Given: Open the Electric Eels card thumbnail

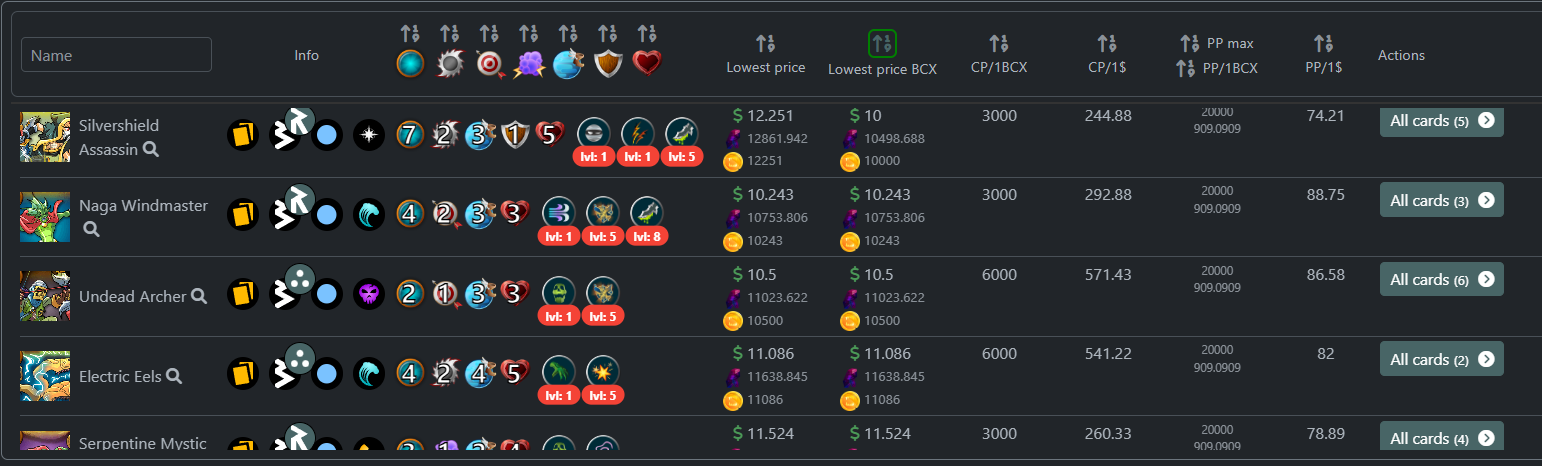Looking at the screenshot, I should (x=45, y=376).
